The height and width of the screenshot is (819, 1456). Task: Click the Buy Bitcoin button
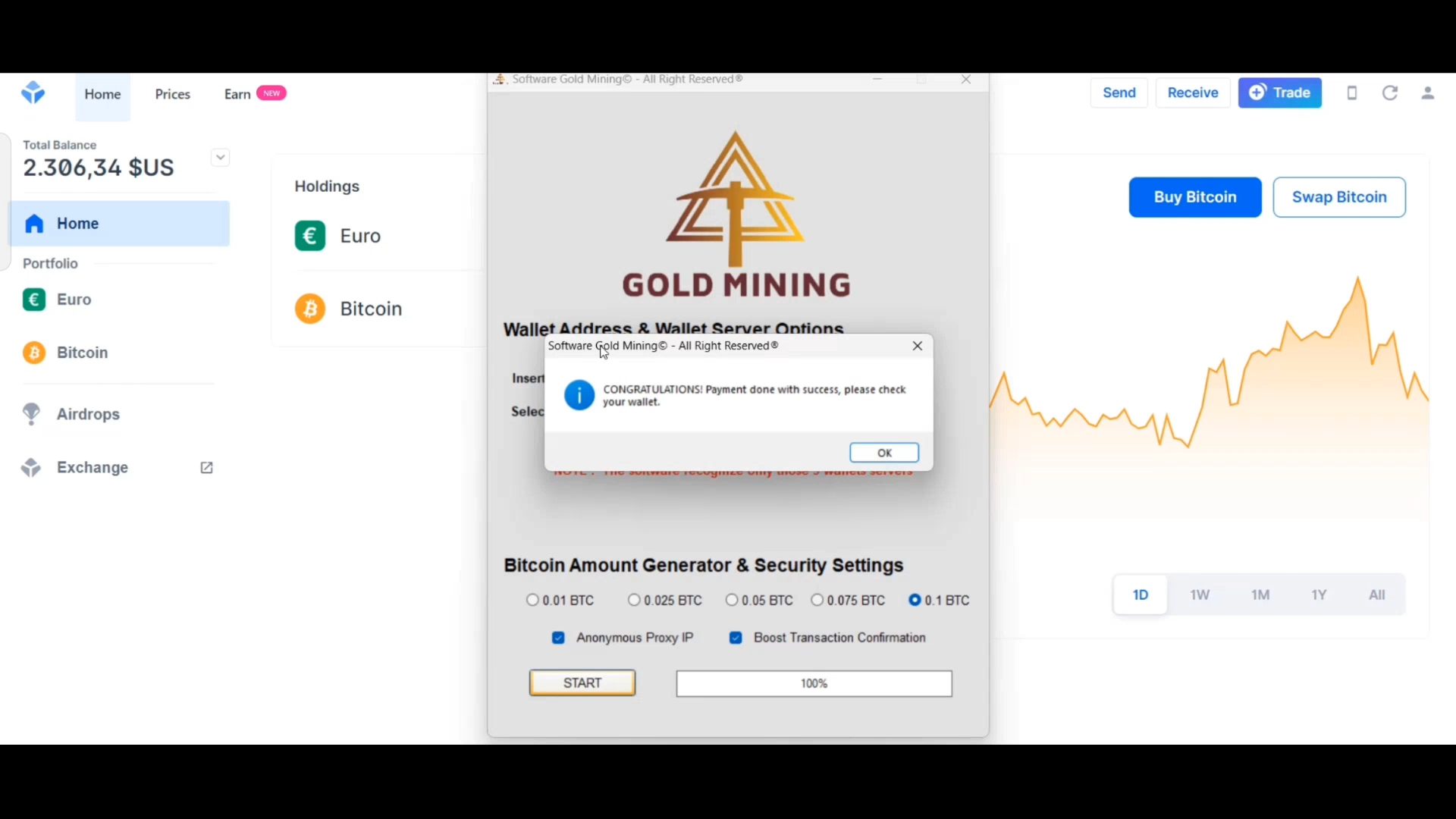pyautogui.click(x=1195, y=197)
